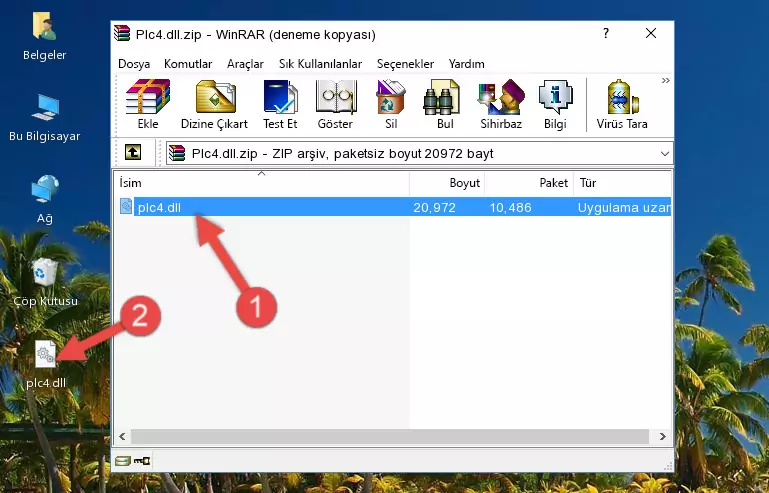Screen dimensions: 769x493
Task: Click horizontal scrollbar right arrow
Action: point(663,437)
